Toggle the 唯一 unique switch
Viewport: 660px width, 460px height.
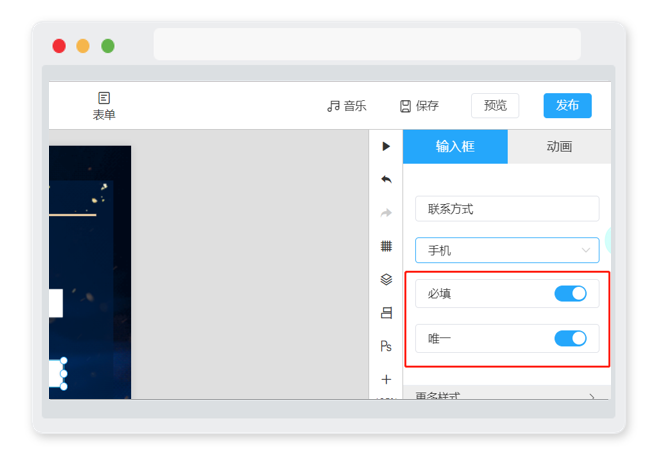tap(570, 338)
